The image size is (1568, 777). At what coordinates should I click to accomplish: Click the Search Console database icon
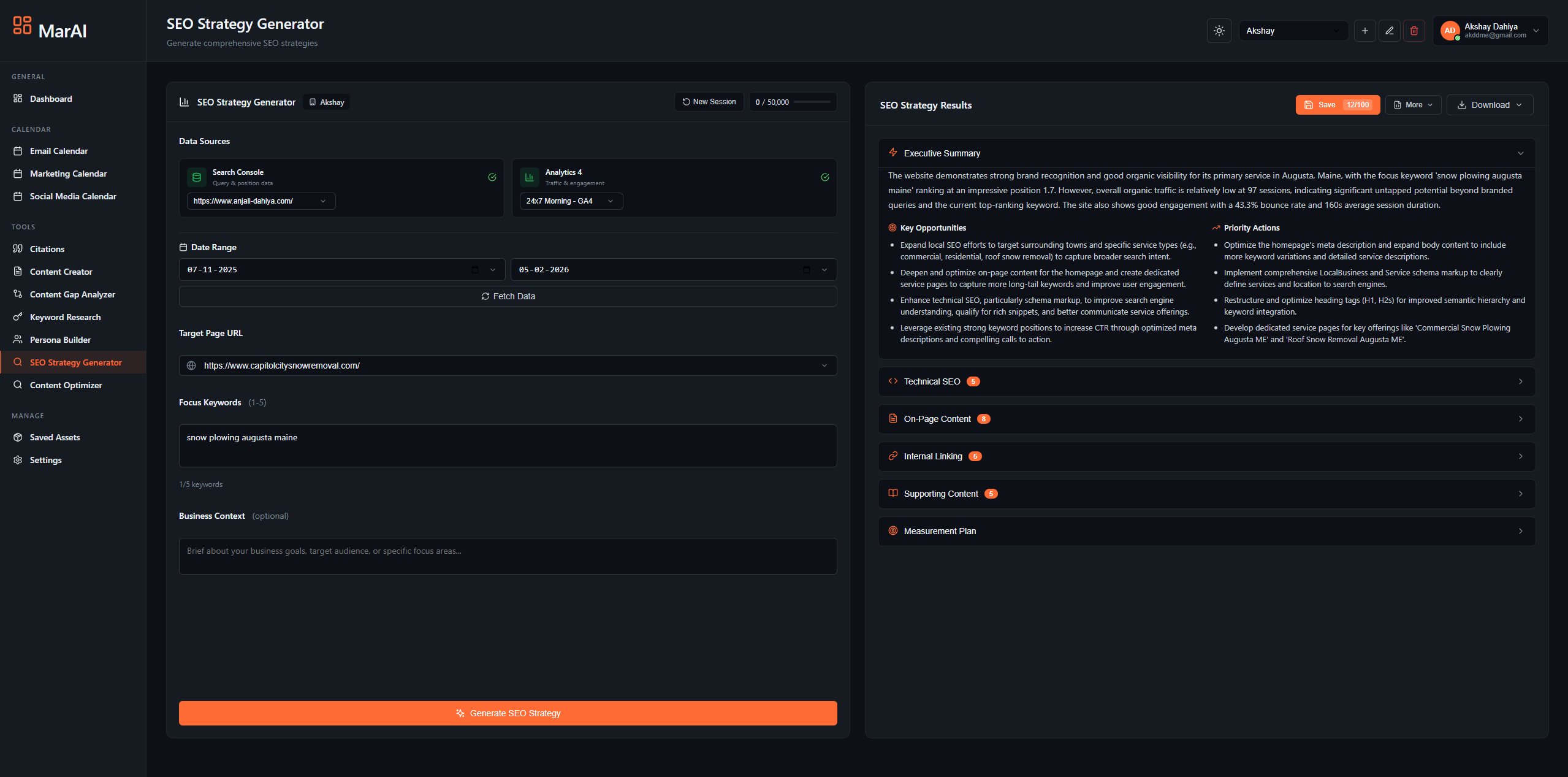[197, 177]
